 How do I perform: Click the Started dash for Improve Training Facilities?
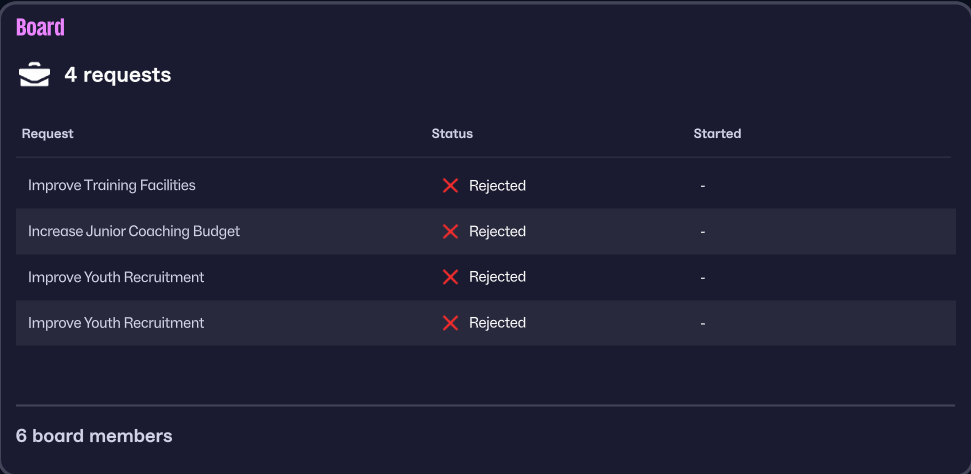coord(703,186)
